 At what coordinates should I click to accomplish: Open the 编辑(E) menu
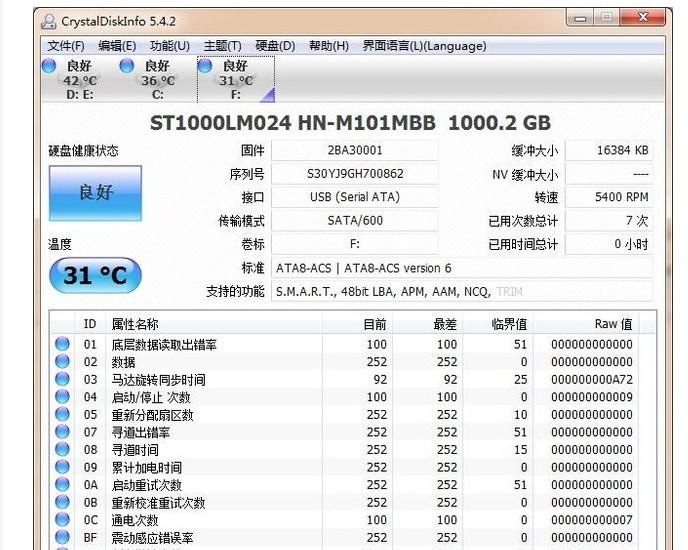pos(117,46)
